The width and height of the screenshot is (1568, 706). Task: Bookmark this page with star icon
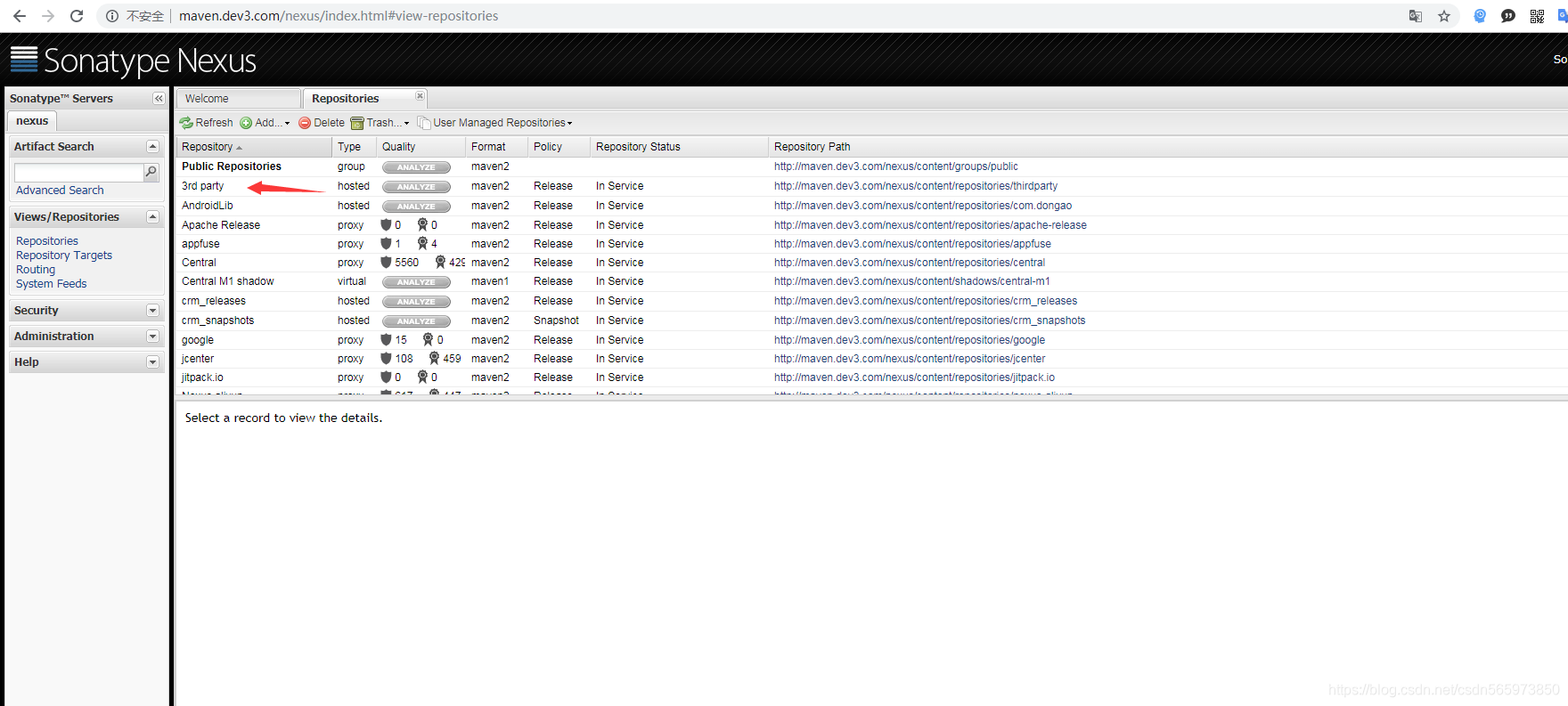[x=1444, y=16]
